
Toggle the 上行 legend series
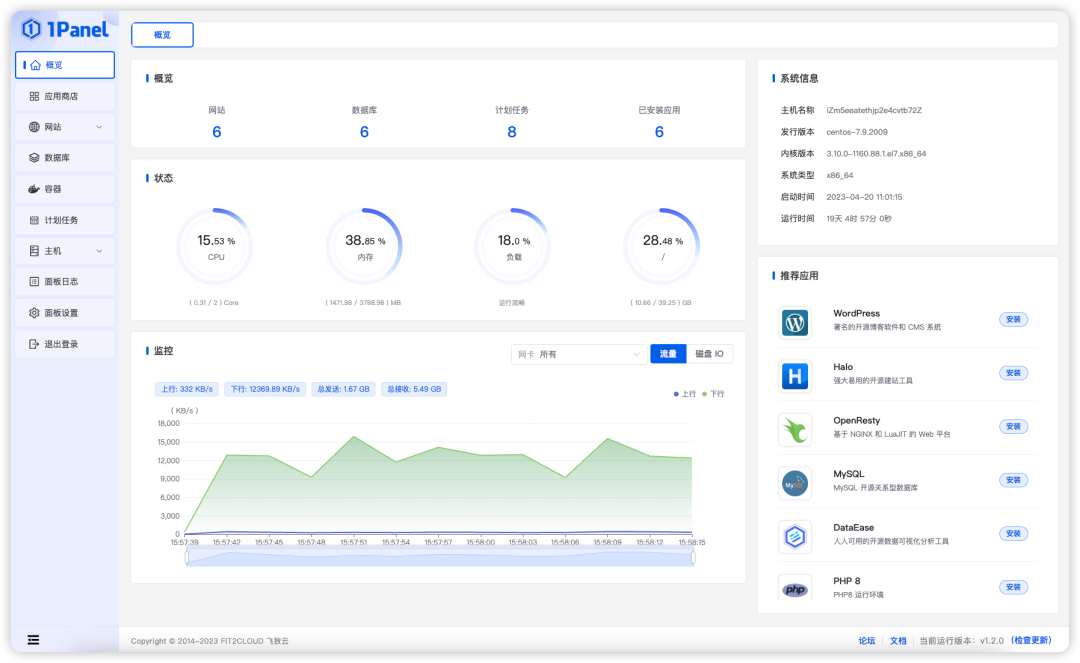click(x=685, y=394)
